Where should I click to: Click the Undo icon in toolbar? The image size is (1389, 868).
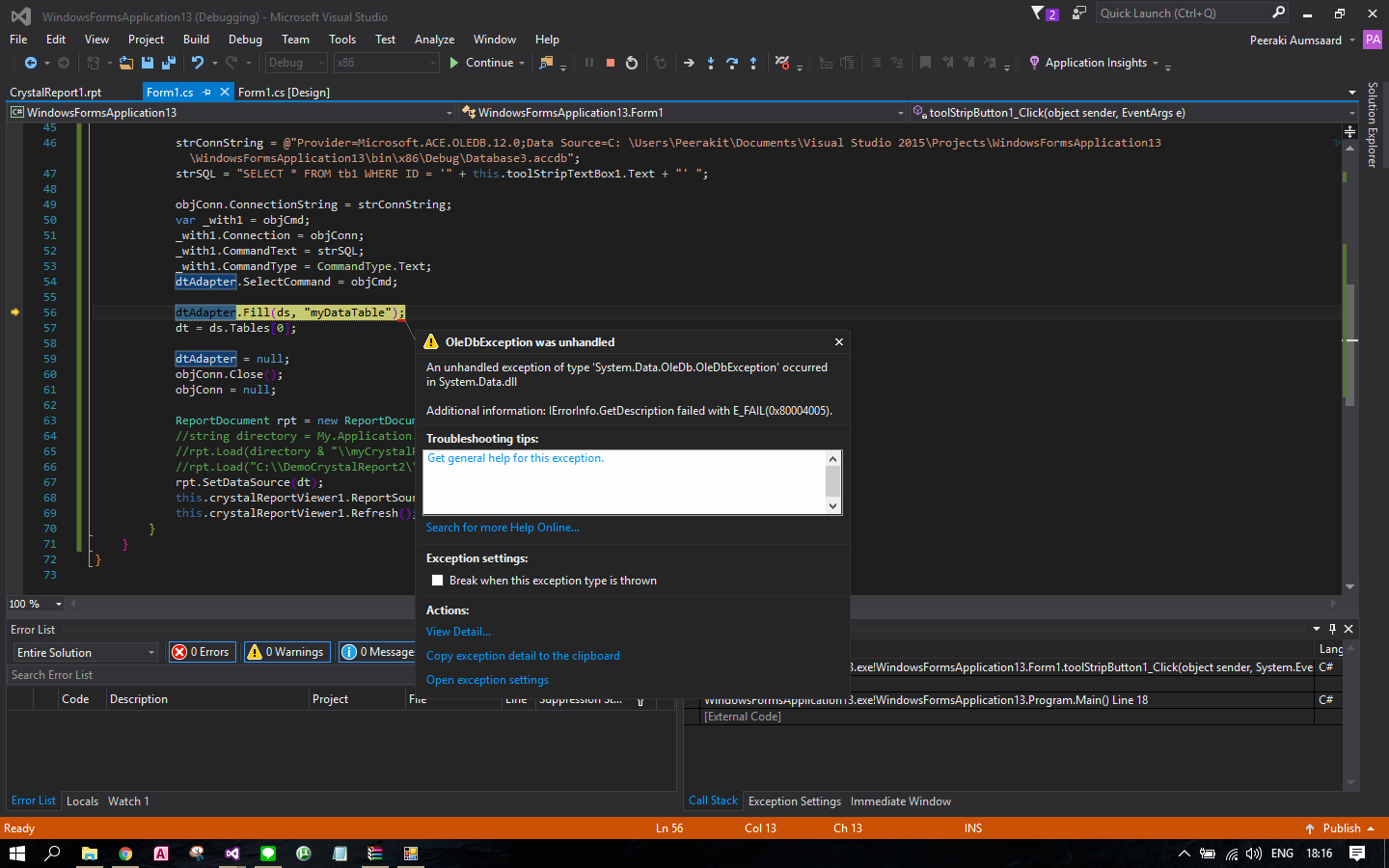point(198,63)
